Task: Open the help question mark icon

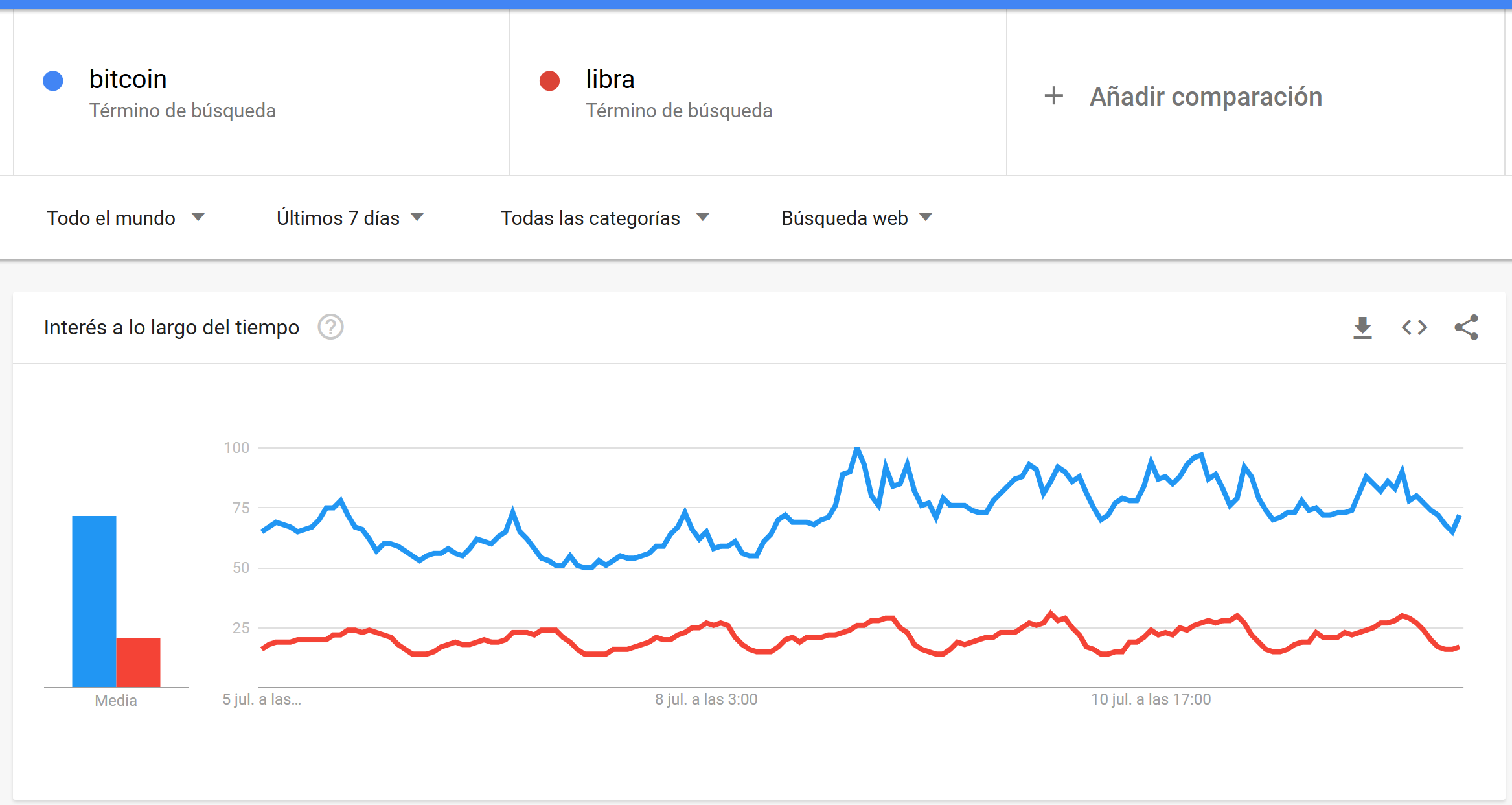Action: coord(330,327)
